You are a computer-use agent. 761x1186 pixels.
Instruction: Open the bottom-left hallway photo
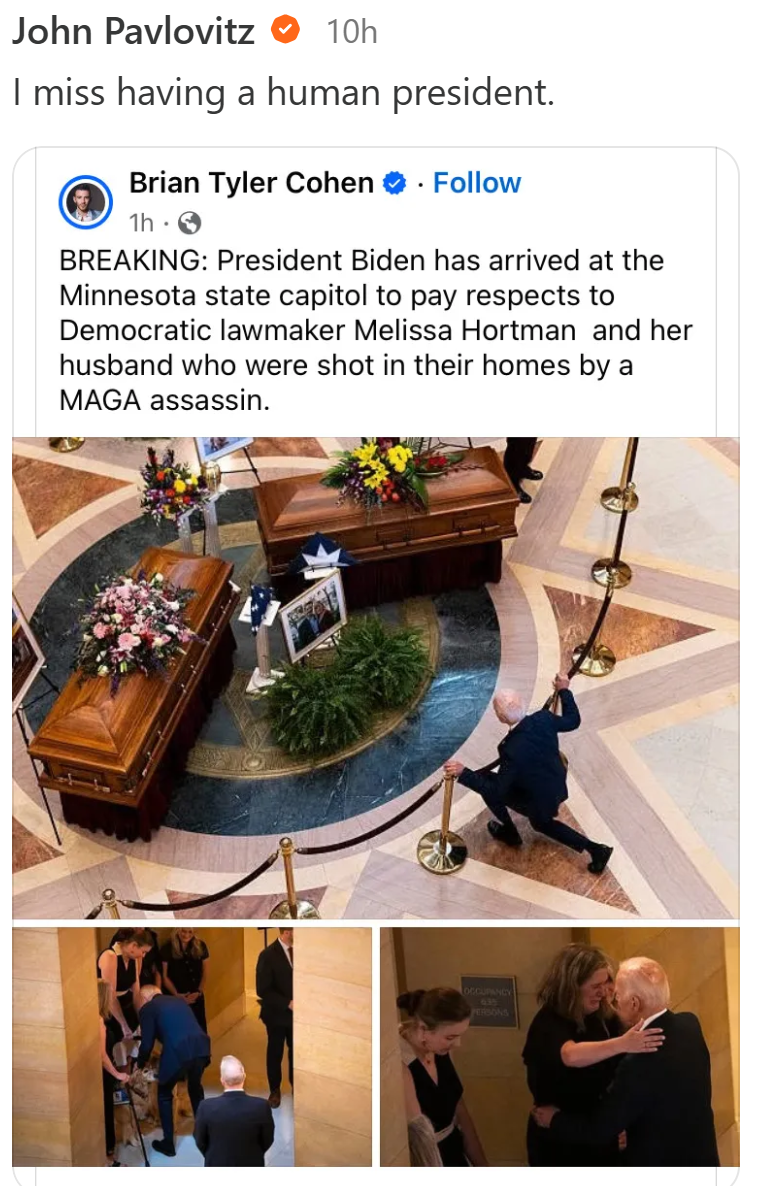click(x=192, y=1047)
